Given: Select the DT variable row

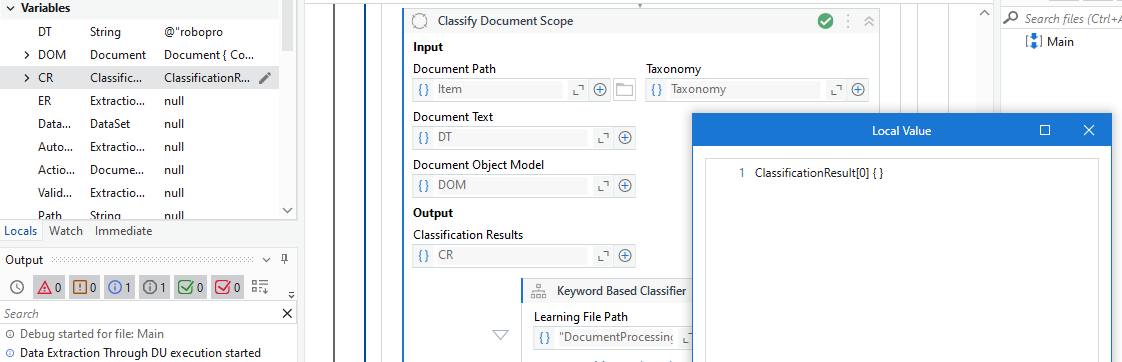Looking at the screenshot, I should (x=140, y=32).
